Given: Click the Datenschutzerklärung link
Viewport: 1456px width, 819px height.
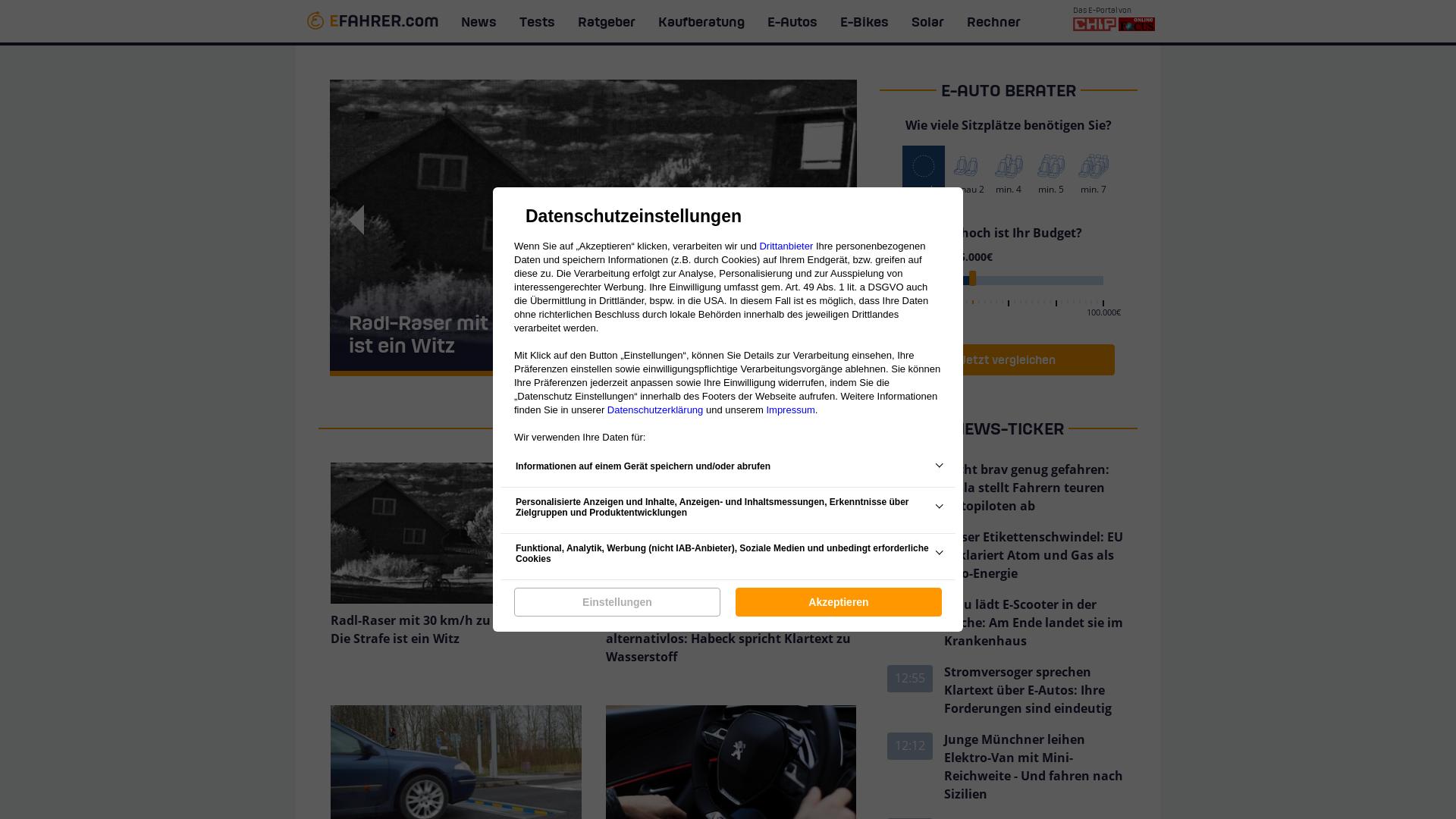Looking at the screenshot, I should (655, 410).
